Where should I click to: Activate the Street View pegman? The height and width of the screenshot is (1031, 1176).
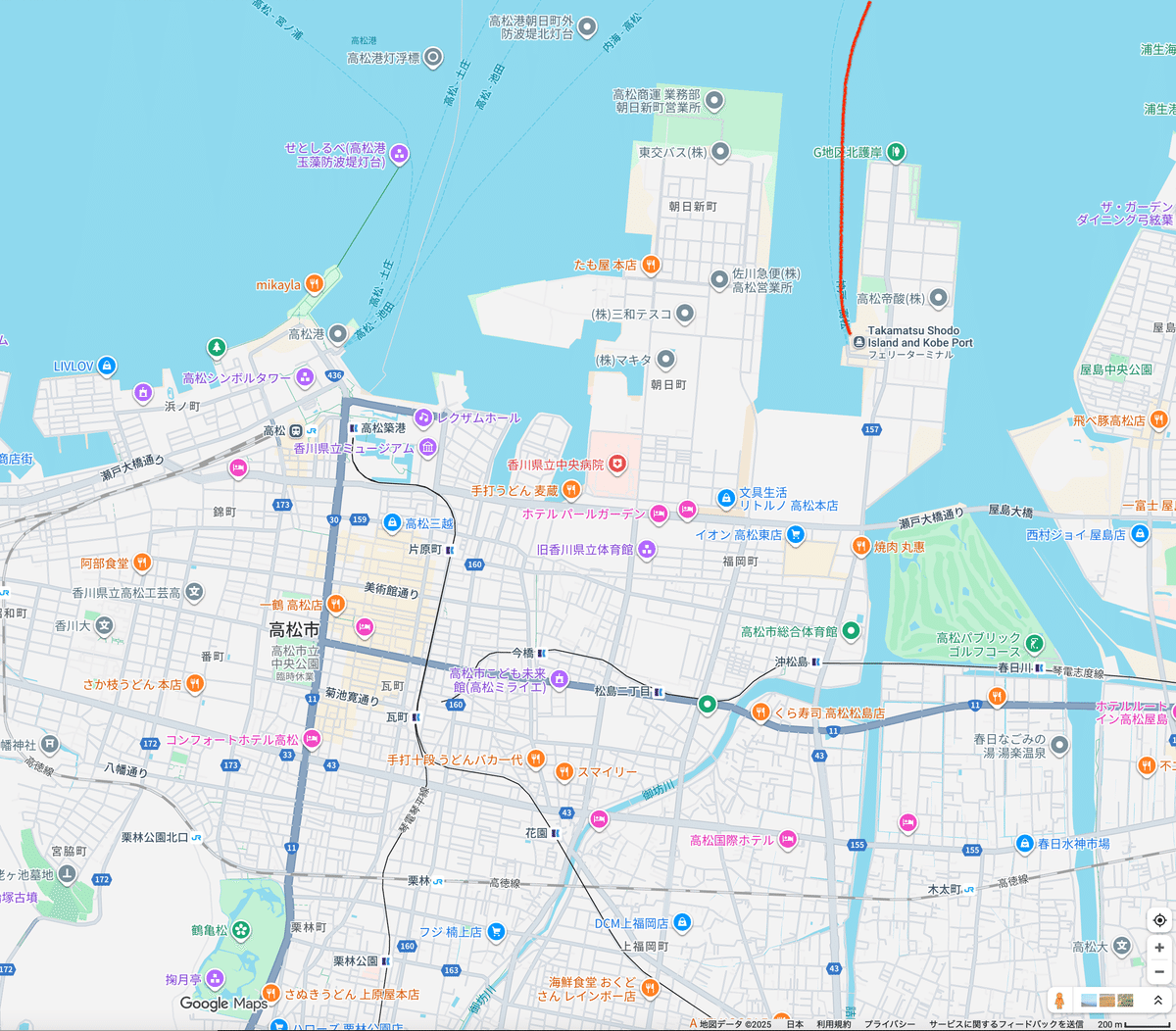[1059, 1001]
